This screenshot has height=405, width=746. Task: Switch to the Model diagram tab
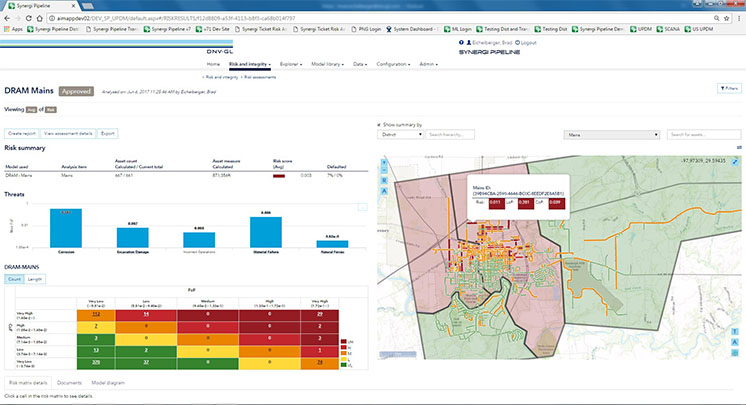[110, 382]
